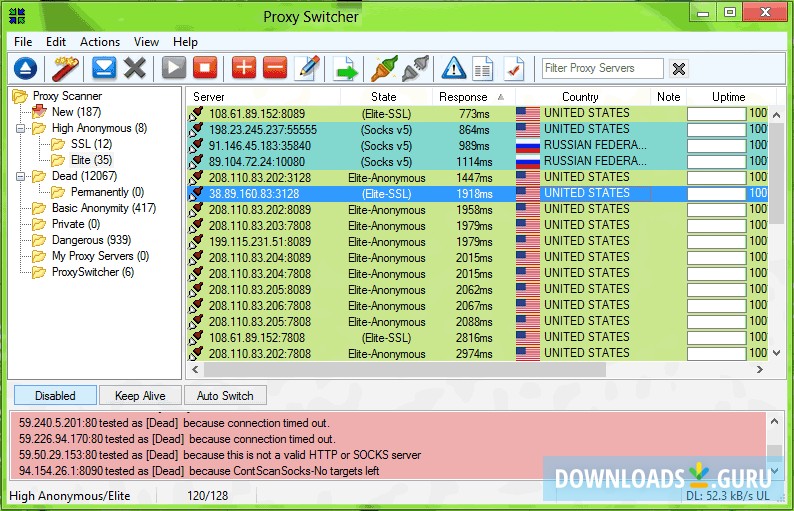This screenshot has height=511, width=794.
Task: Select the Private (0) folder
Action: [x=76, y=224]
